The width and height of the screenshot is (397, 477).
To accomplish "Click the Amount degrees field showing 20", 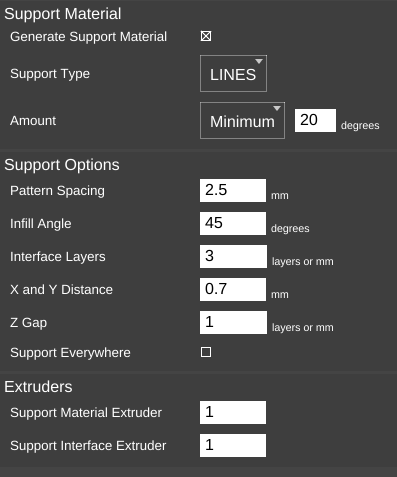I will click(x=315, y=120).
